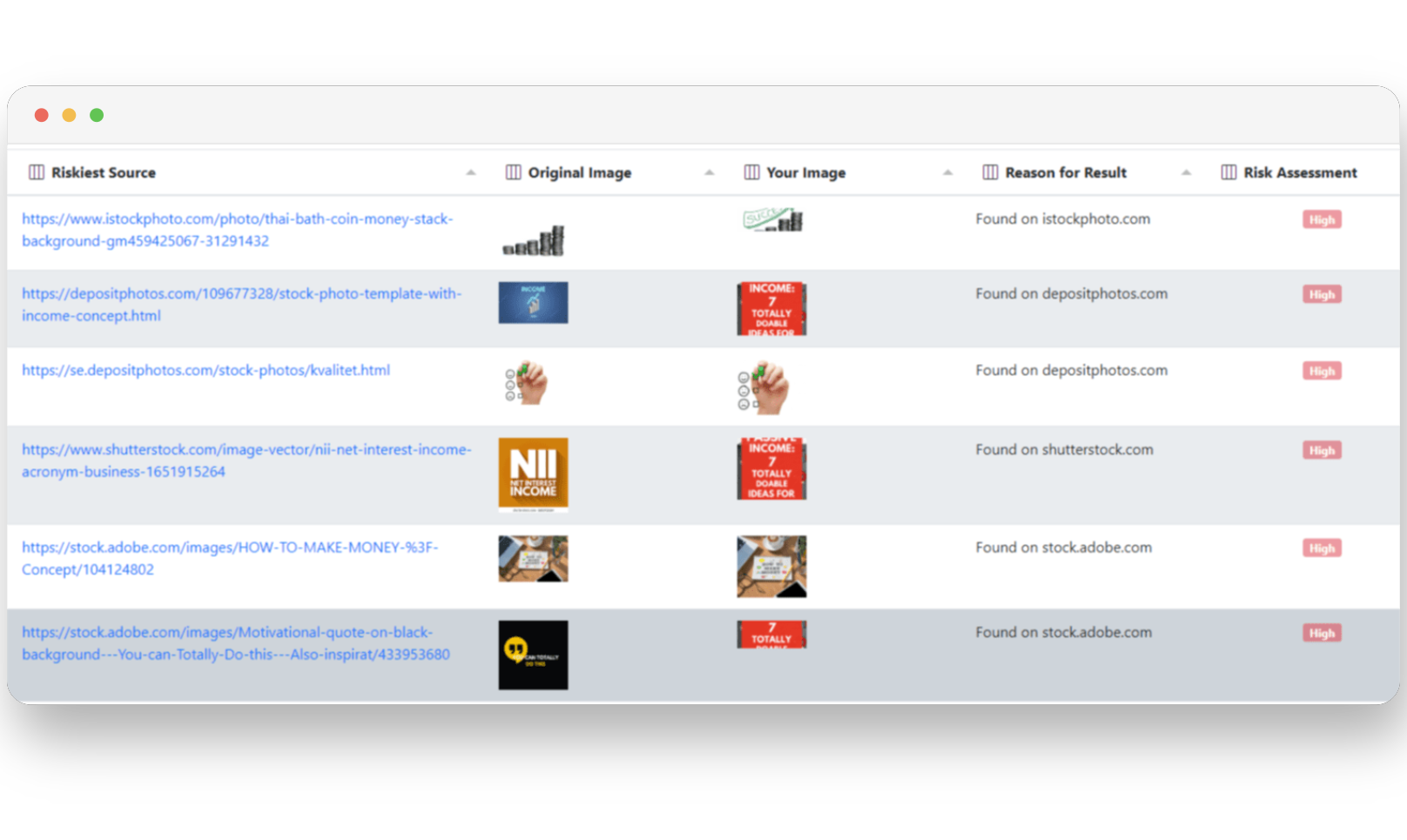The width and height of the screenshot is (1407, 840).
Task: Open the depositphotos kvalitet.html link
Action: point(206,370)
